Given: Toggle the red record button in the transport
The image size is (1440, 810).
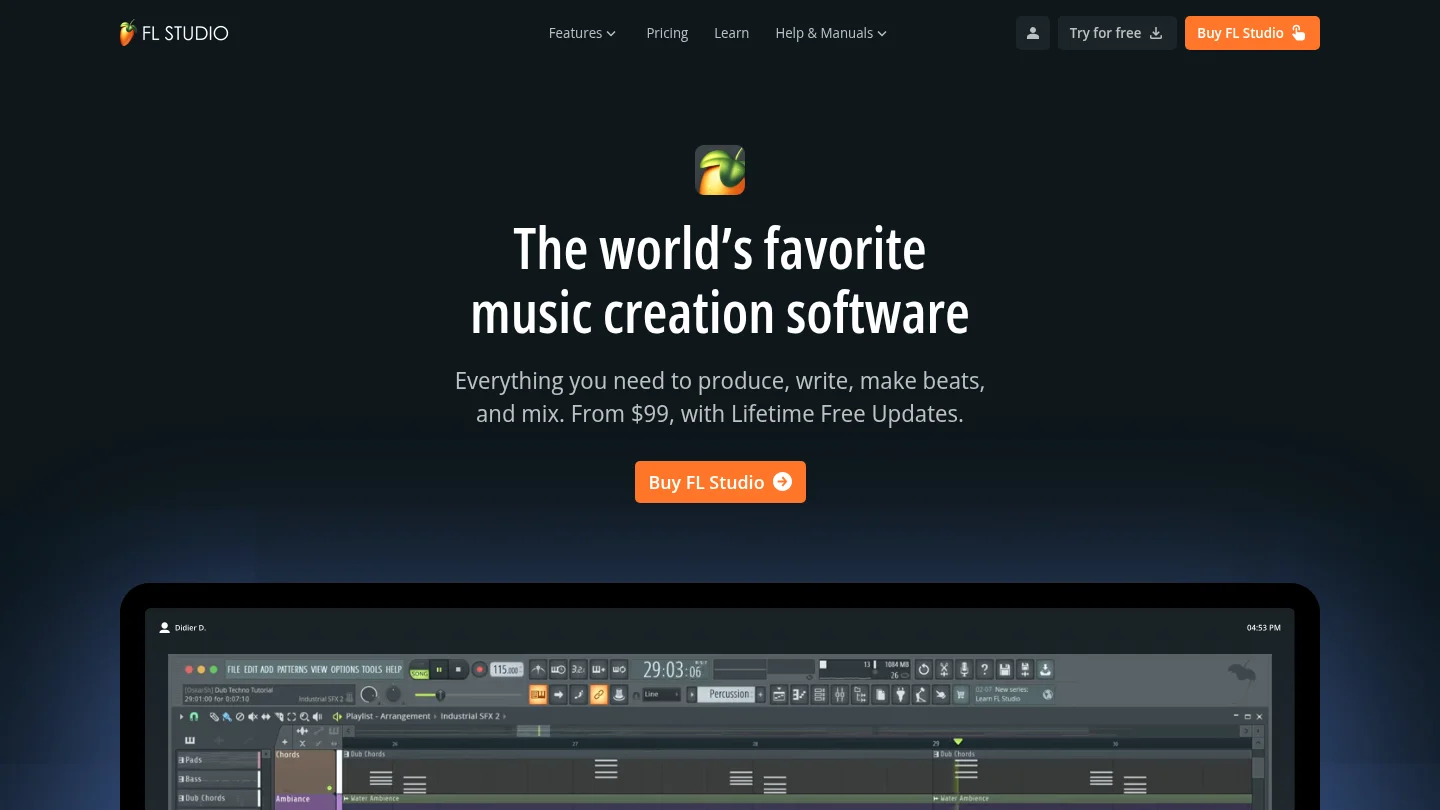Looking at the screenshot, I should (479, 669).
